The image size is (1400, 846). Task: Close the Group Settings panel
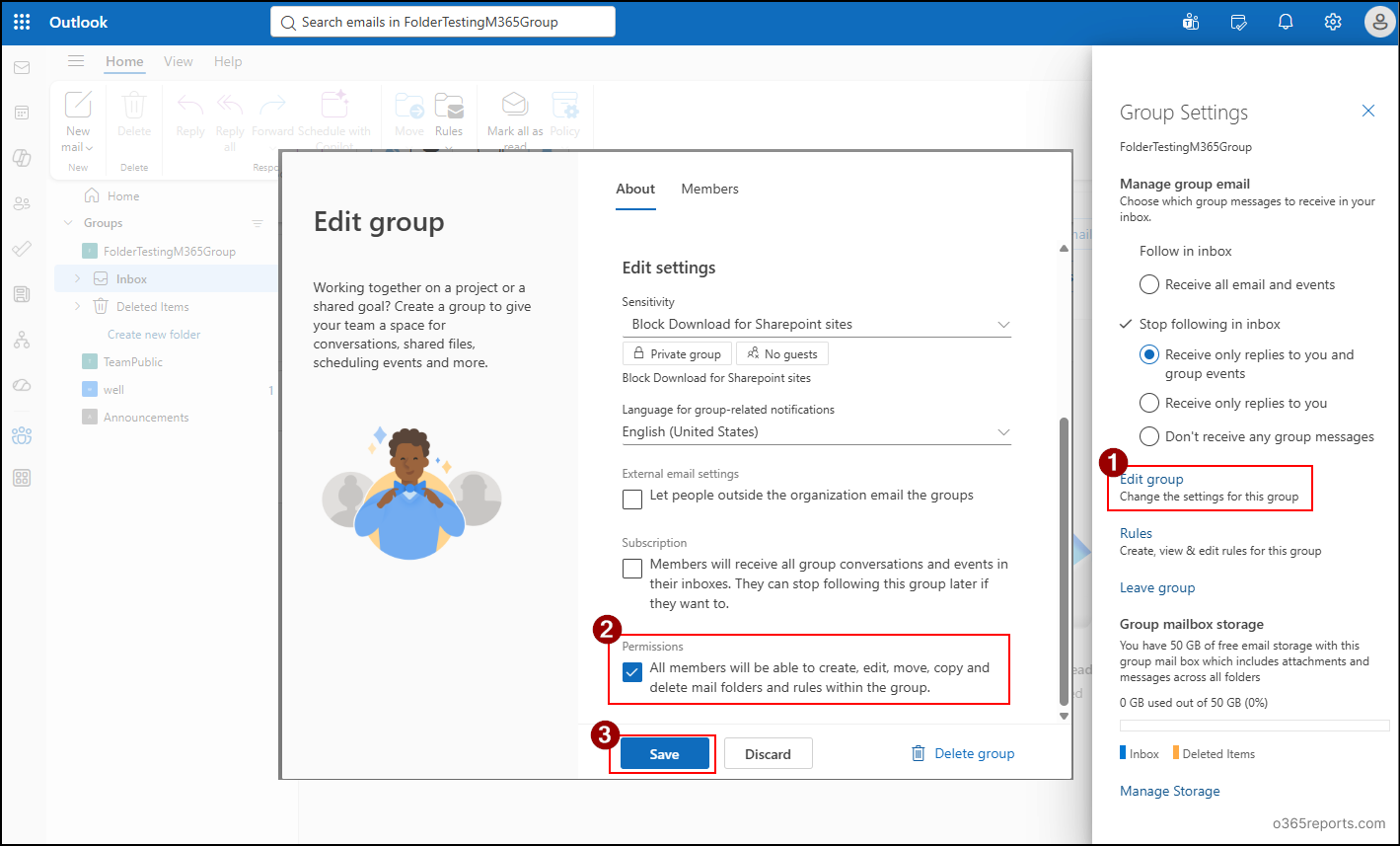(1368, 112)
